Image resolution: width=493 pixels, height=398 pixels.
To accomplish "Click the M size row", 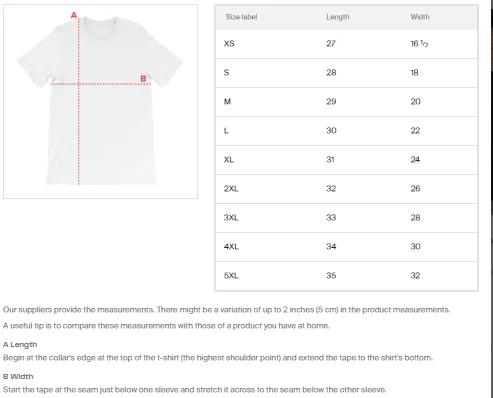I will 346,102.
